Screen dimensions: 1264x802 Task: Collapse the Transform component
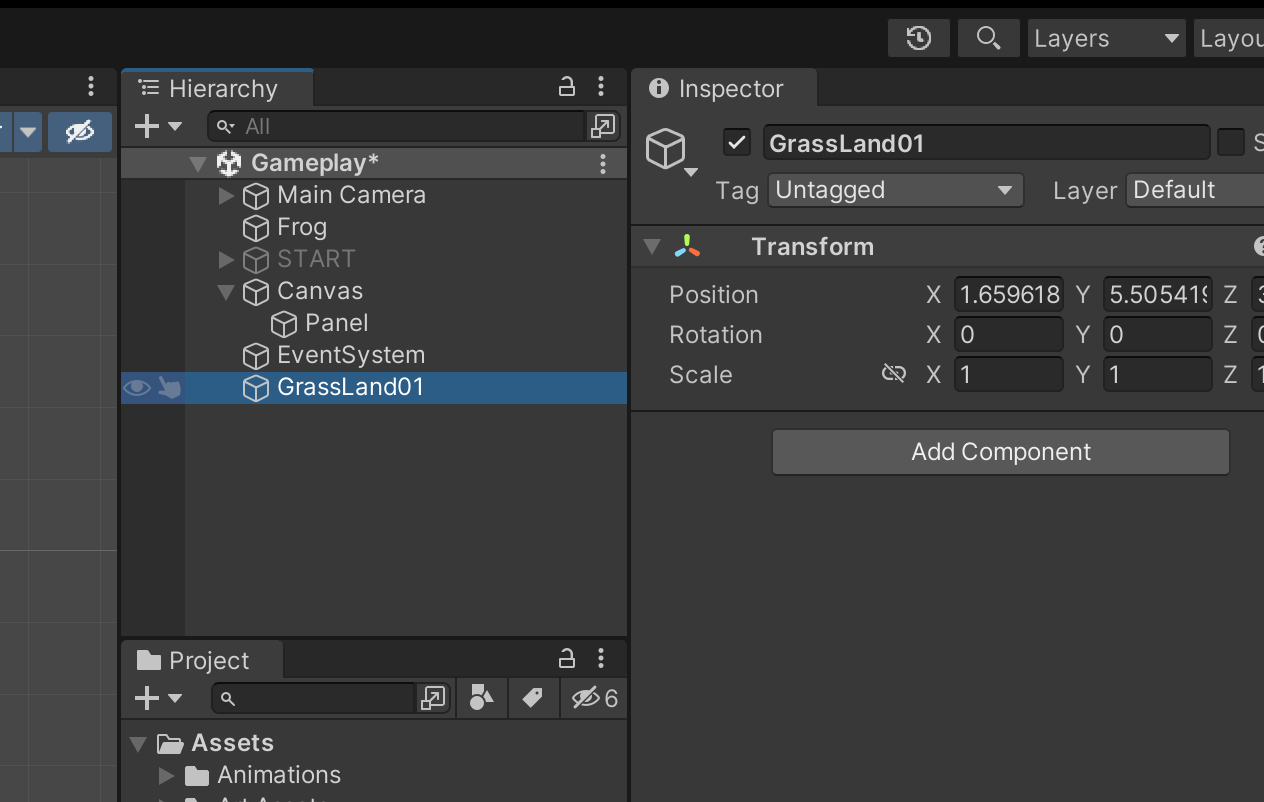pos(652,247)
